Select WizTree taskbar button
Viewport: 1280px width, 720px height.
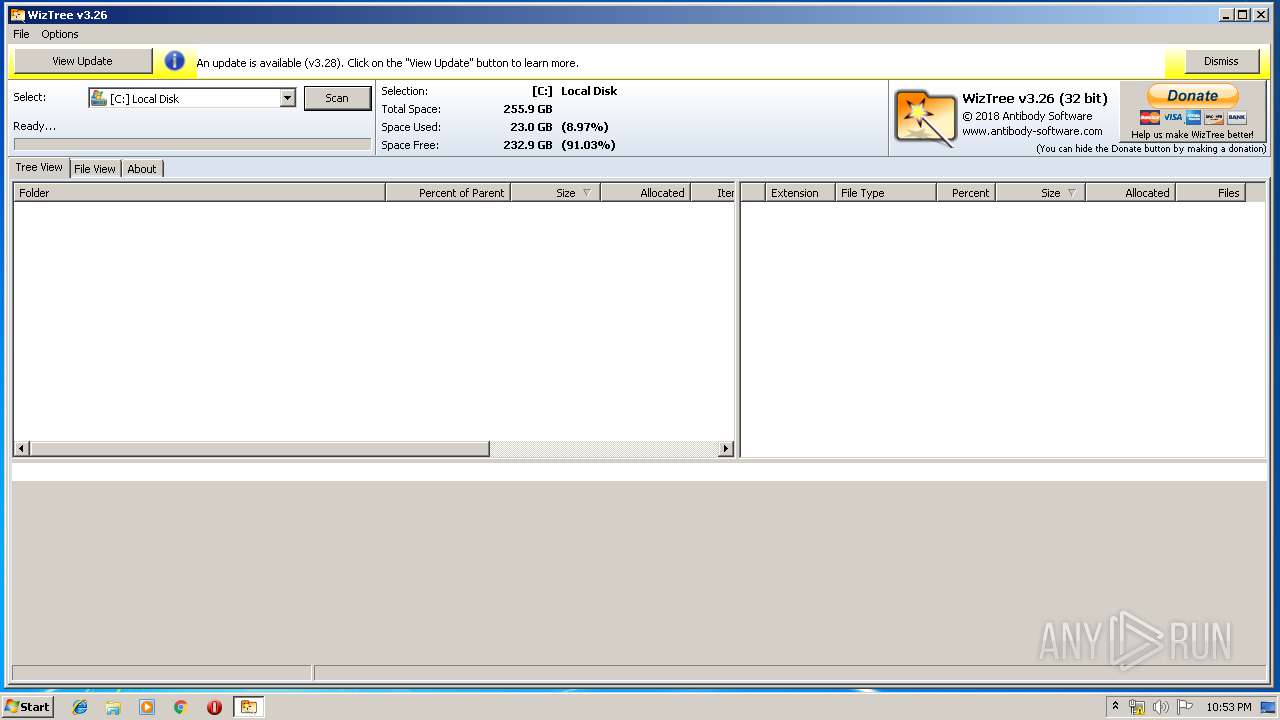(248, 707)
